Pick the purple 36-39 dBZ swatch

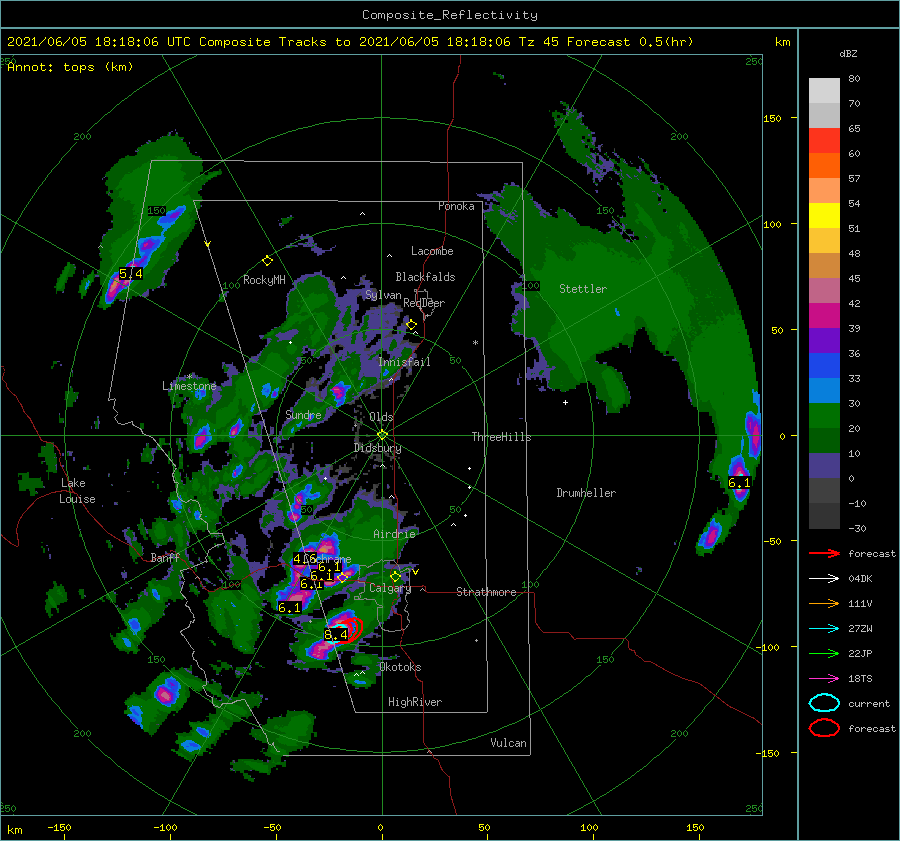tap(824, 341)
